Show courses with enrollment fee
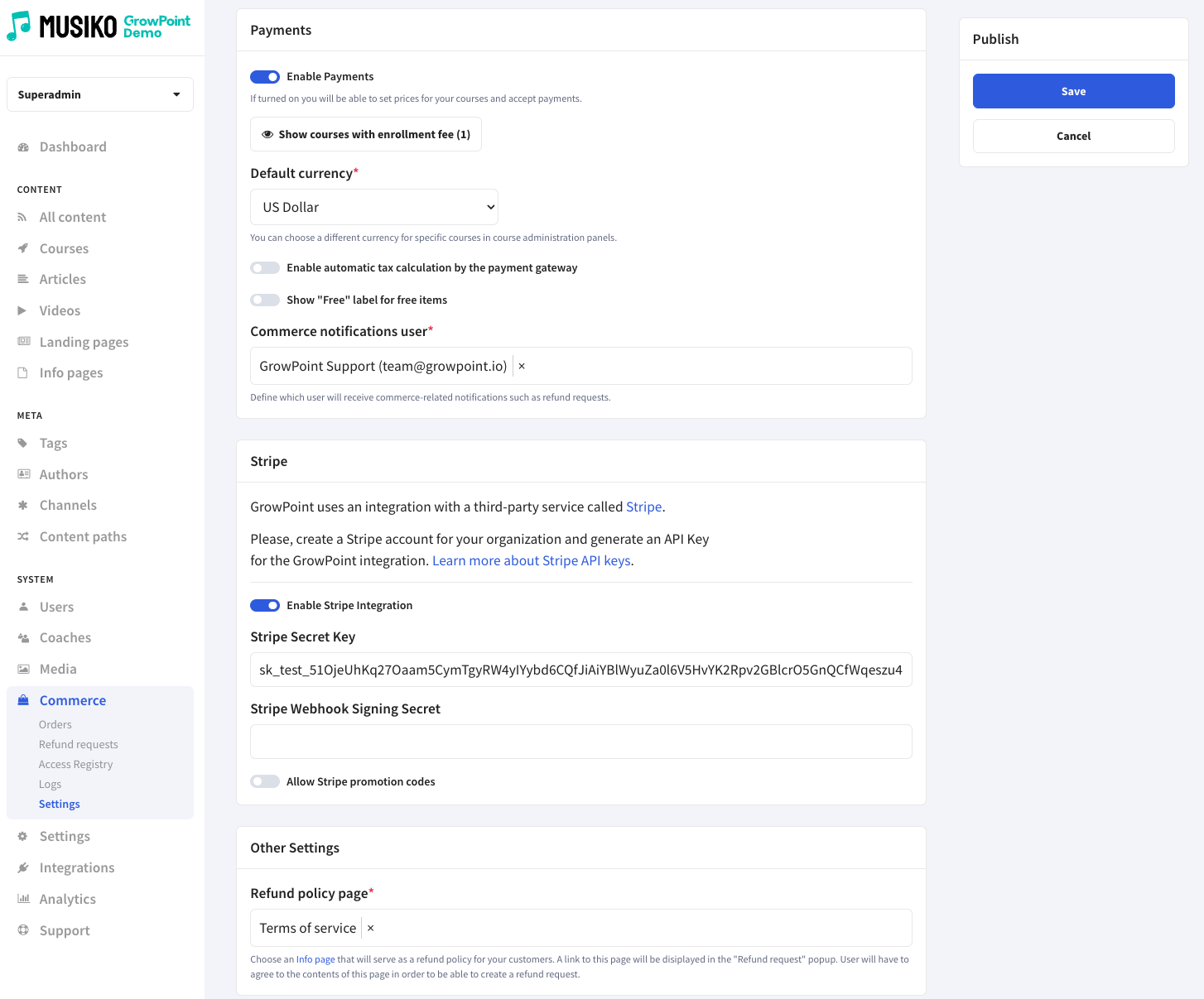 click(x=366, y=134)
